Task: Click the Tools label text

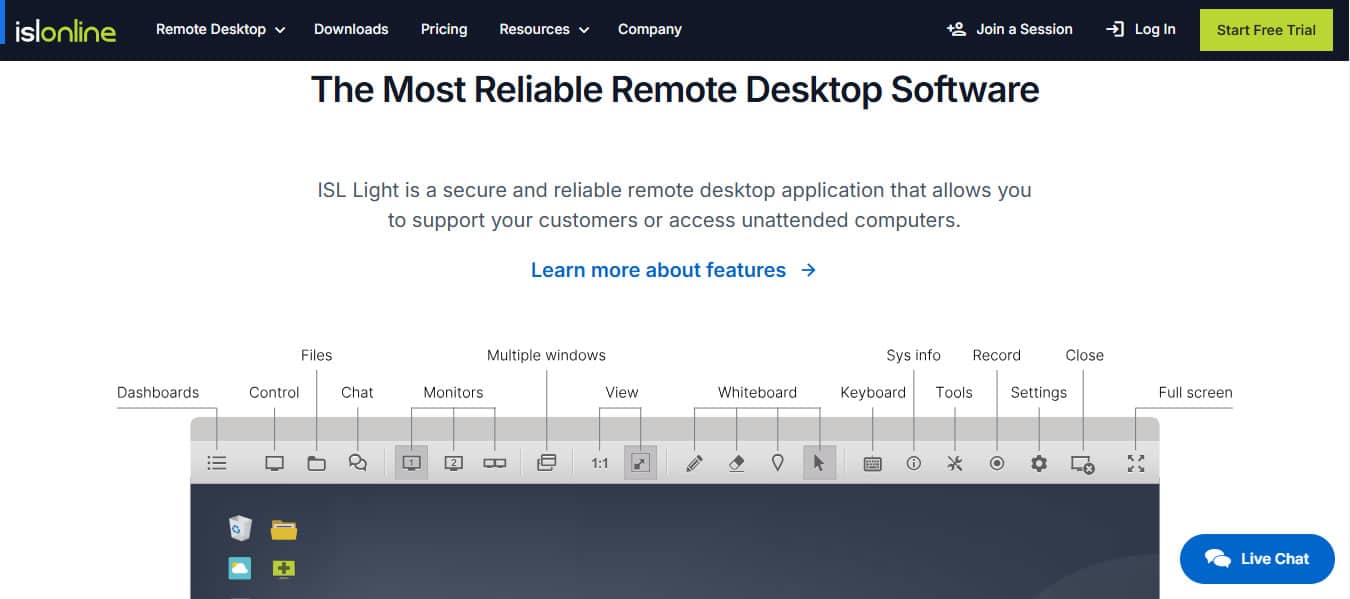Action: pos(954,392)
